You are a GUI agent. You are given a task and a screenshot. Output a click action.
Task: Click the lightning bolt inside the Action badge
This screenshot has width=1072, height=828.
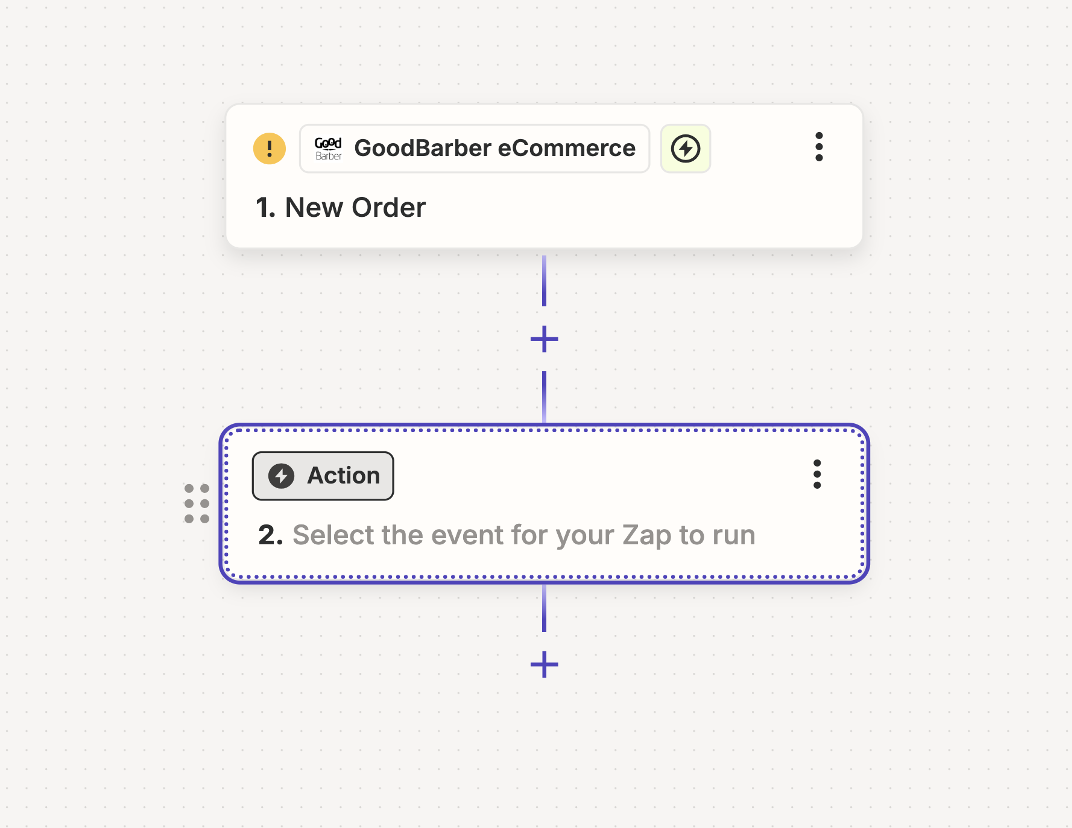[281, 476]
